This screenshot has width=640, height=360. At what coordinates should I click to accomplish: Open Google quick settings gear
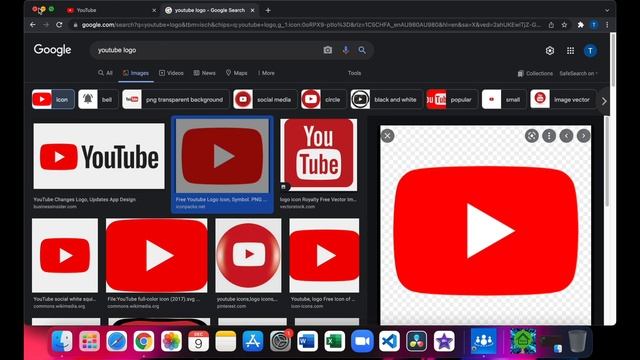[550, 51]
